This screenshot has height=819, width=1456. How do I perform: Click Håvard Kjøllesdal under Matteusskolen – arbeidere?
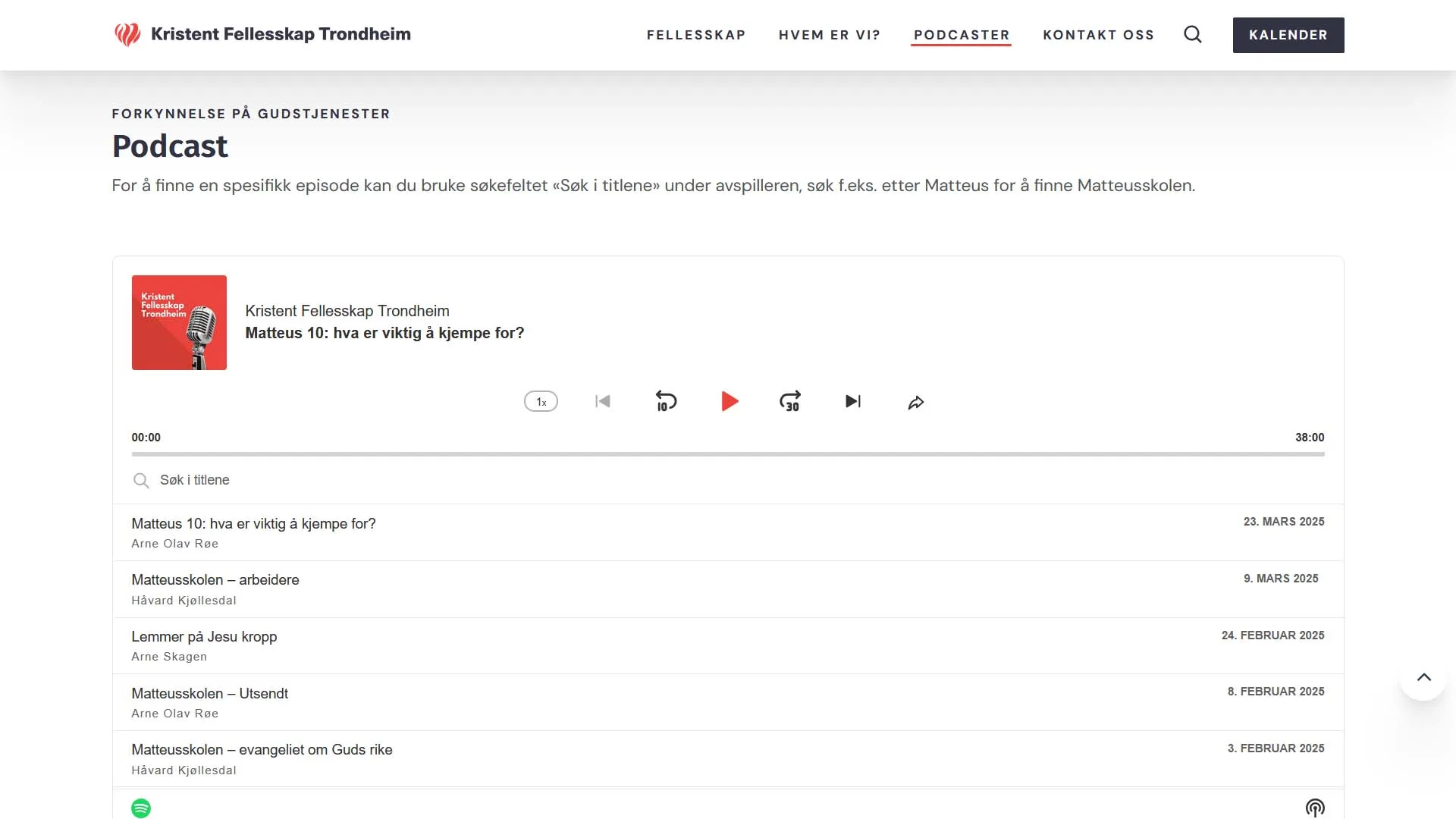click(184, 601)
